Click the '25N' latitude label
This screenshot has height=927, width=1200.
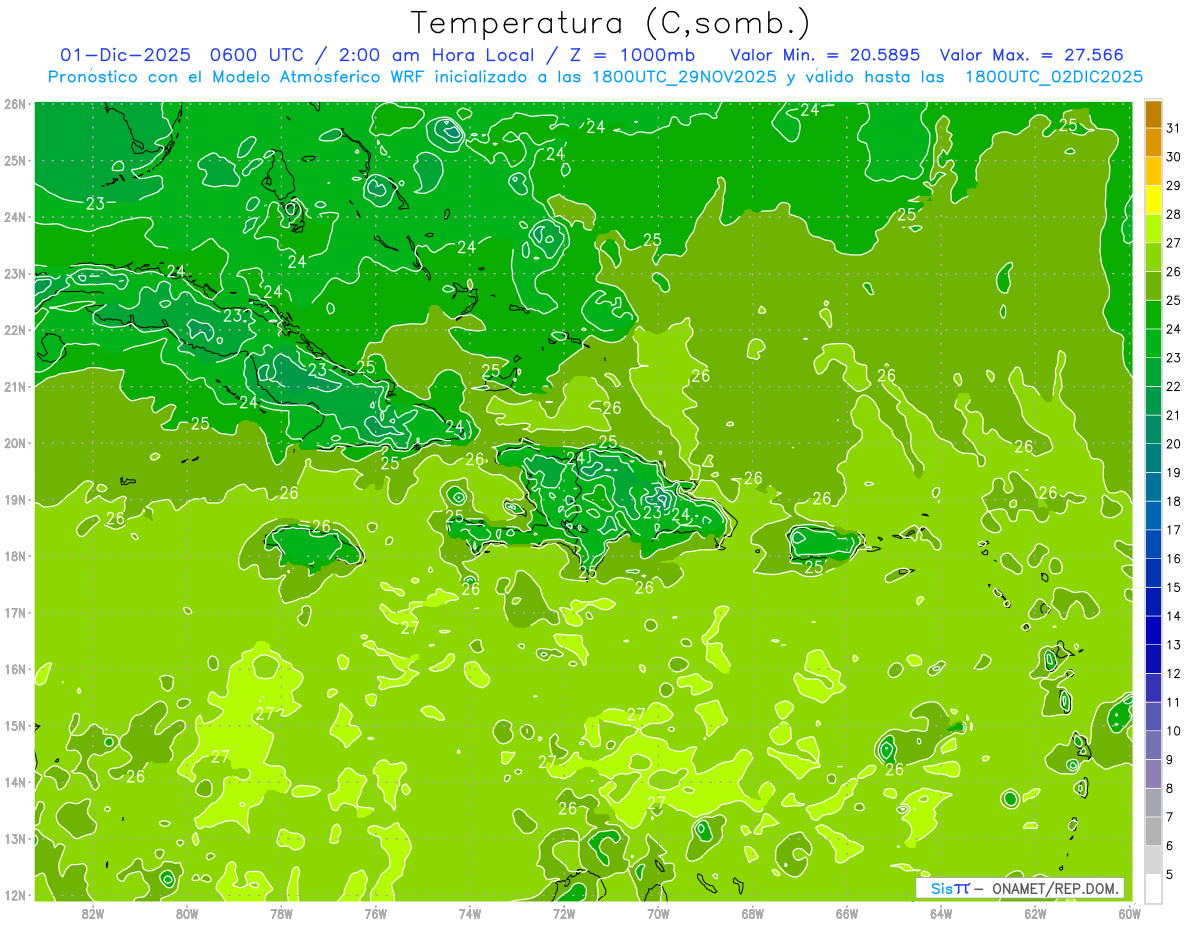coord(15,160)
